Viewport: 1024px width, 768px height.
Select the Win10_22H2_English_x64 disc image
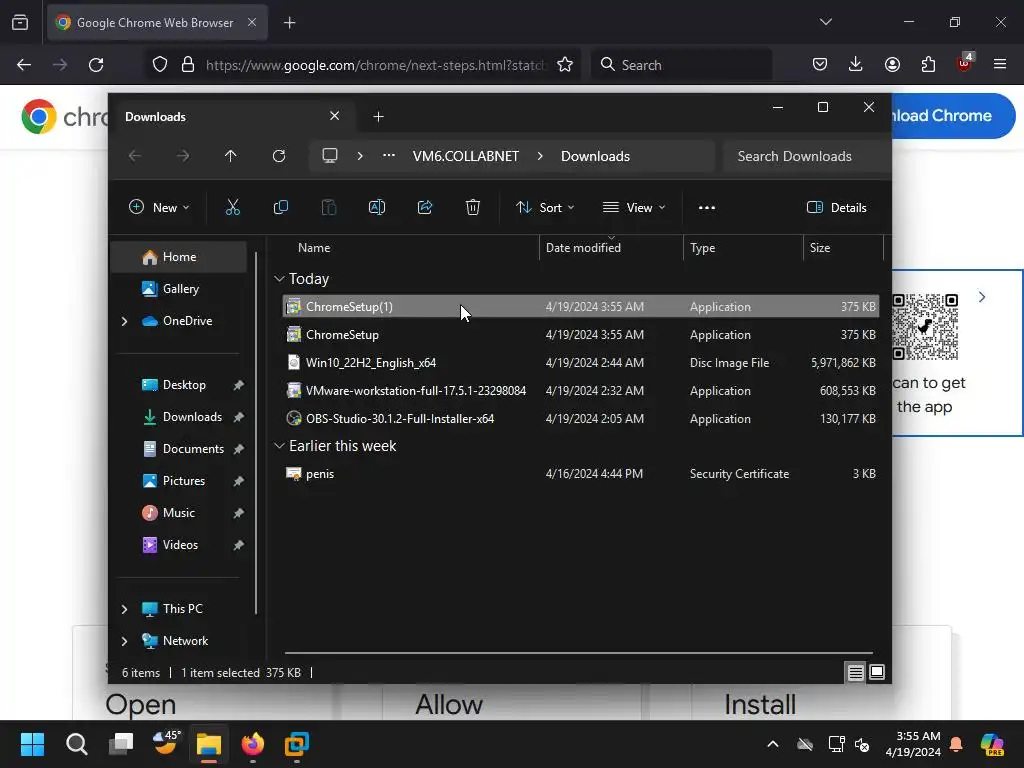point(581,362)
